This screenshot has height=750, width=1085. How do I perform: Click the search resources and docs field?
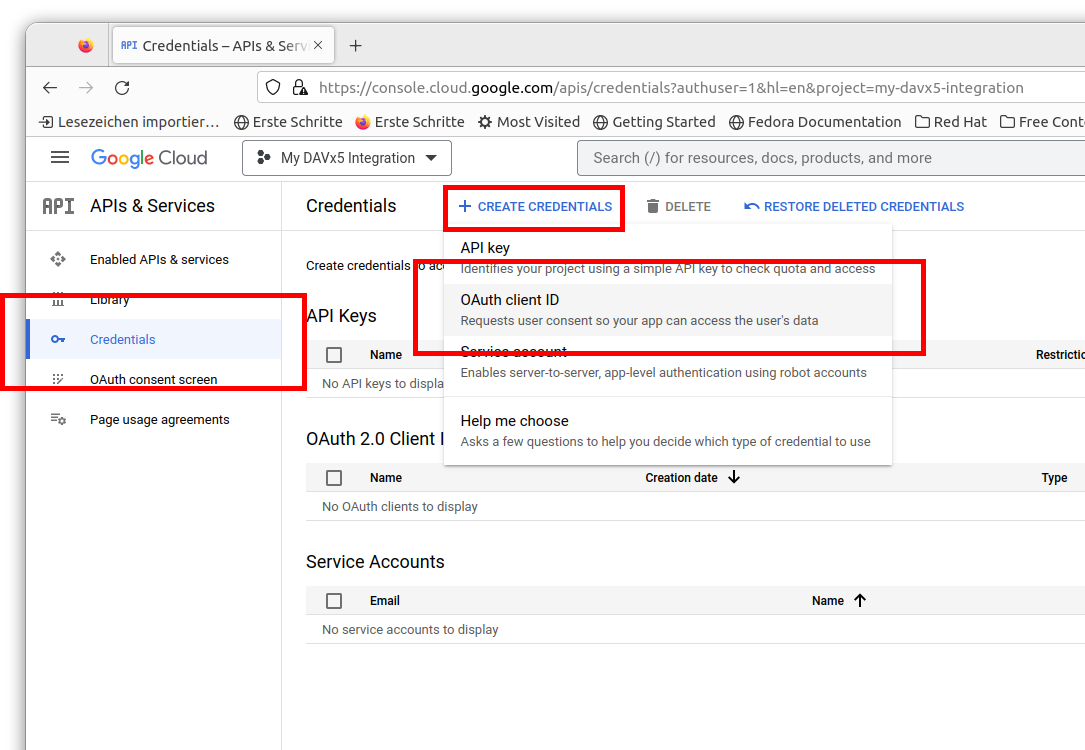(830, 158)
